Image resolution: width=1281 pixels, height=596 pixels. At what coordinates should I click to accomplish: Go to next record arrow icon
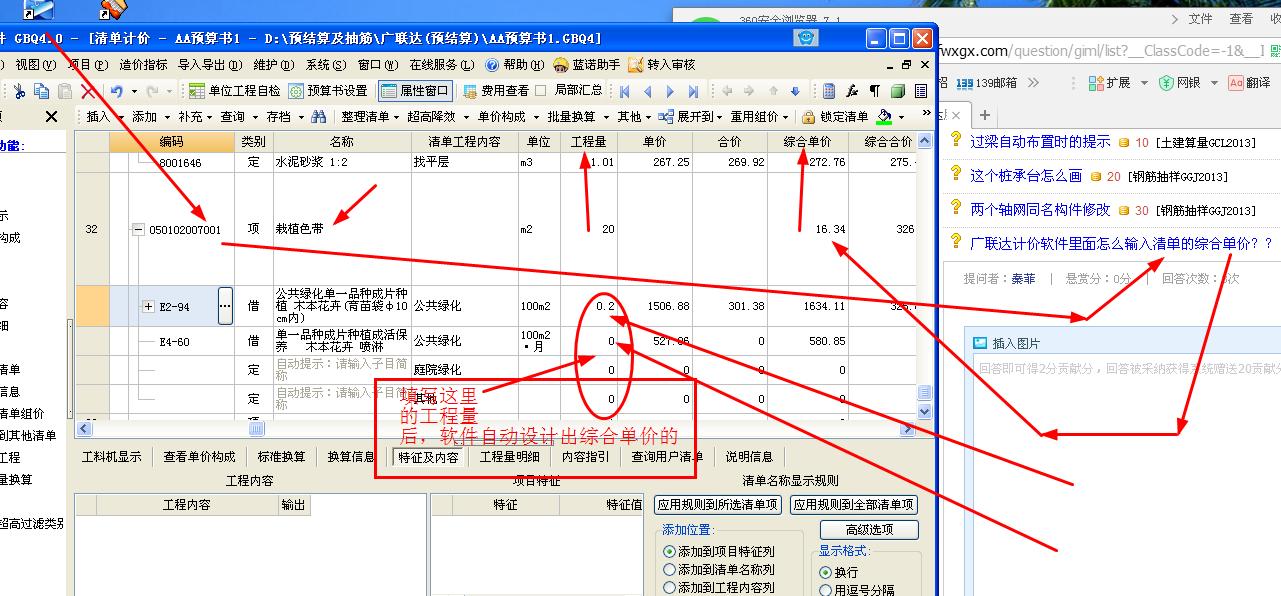(671, 91)
